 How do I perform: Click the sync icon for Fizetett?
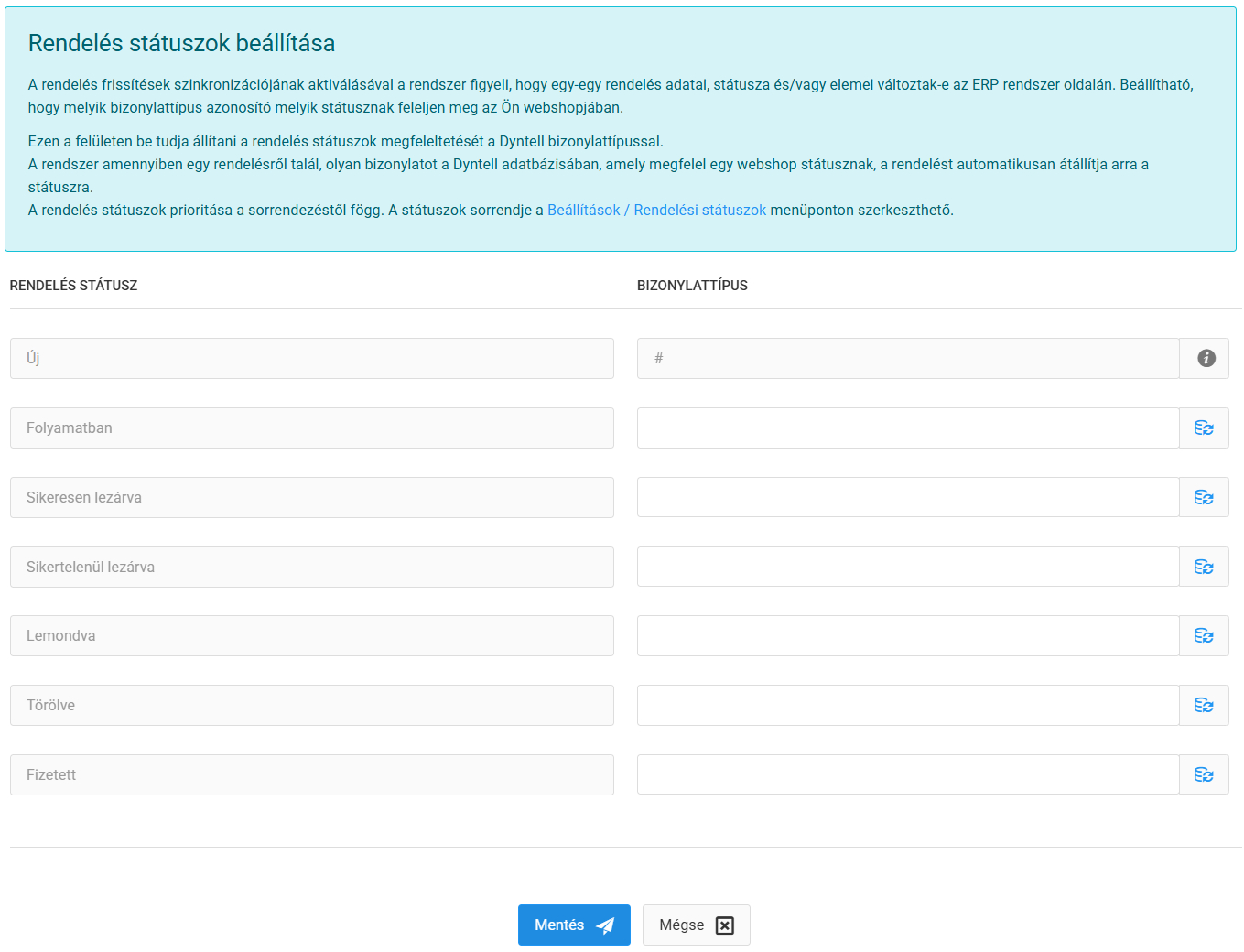click(x=1204, y=774)
